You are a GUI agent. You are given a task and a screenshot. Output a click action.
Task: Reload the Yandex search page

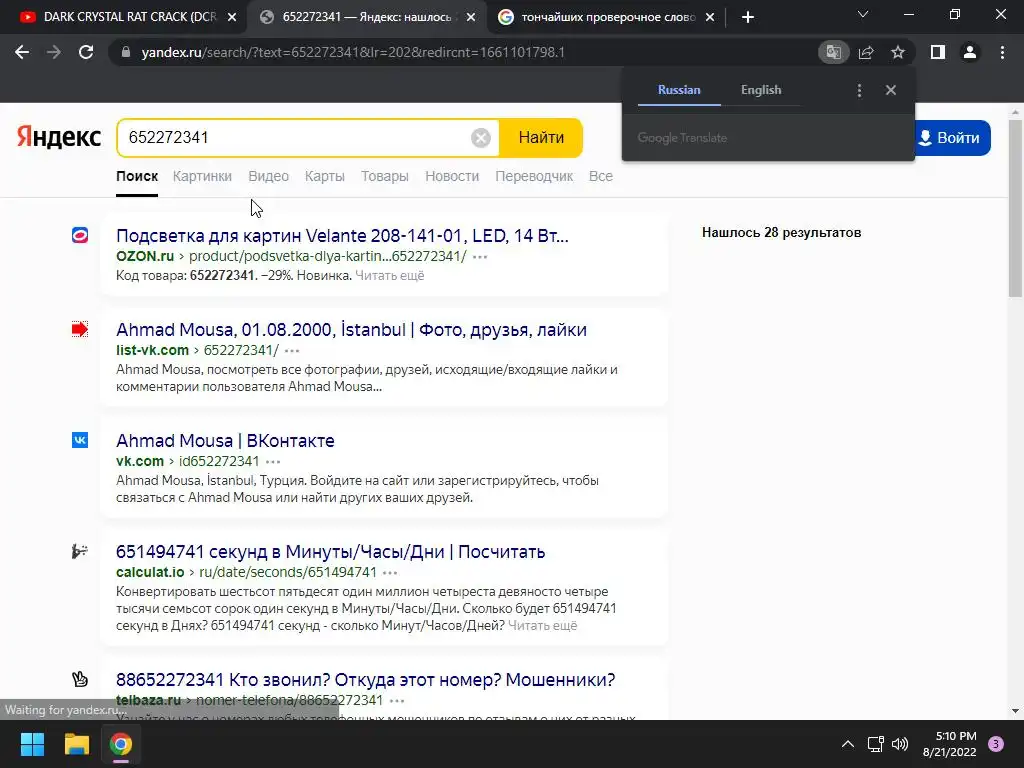86,52
